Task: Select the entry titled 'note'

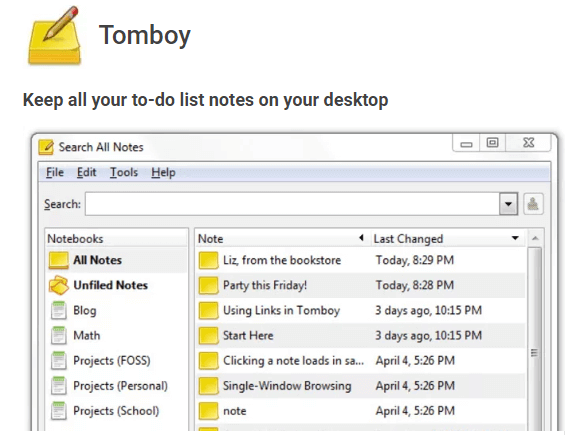Action: (234, 411)
